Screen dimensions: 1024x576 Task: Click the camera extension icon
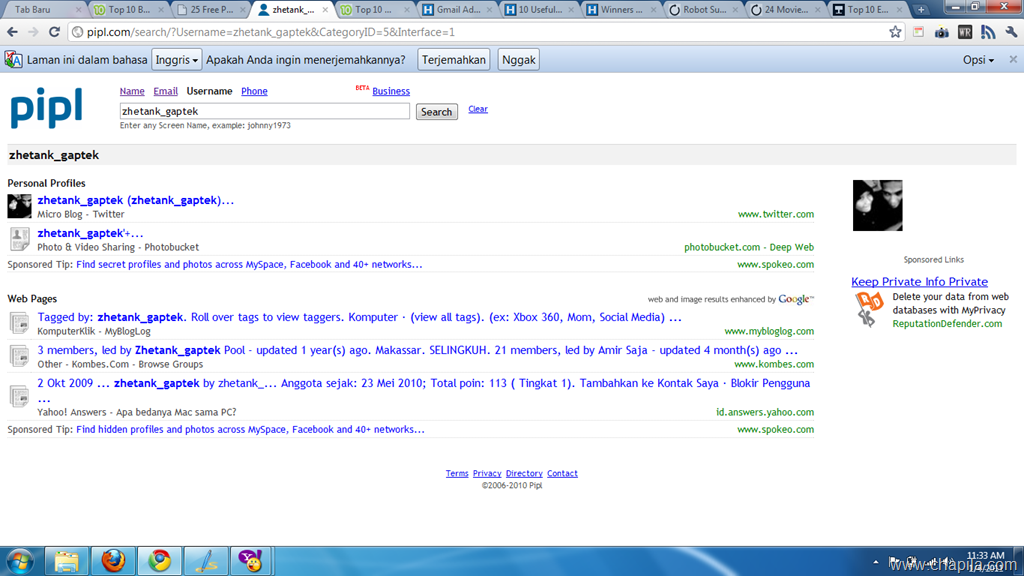click(941, 32)
